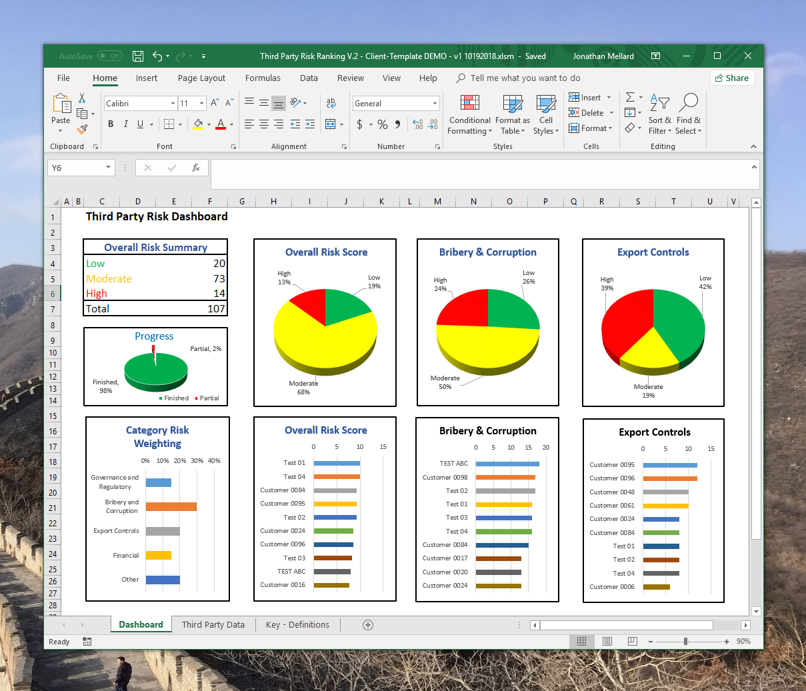
Task: Open the General number format dropdown
Action: tap(436, 102)
